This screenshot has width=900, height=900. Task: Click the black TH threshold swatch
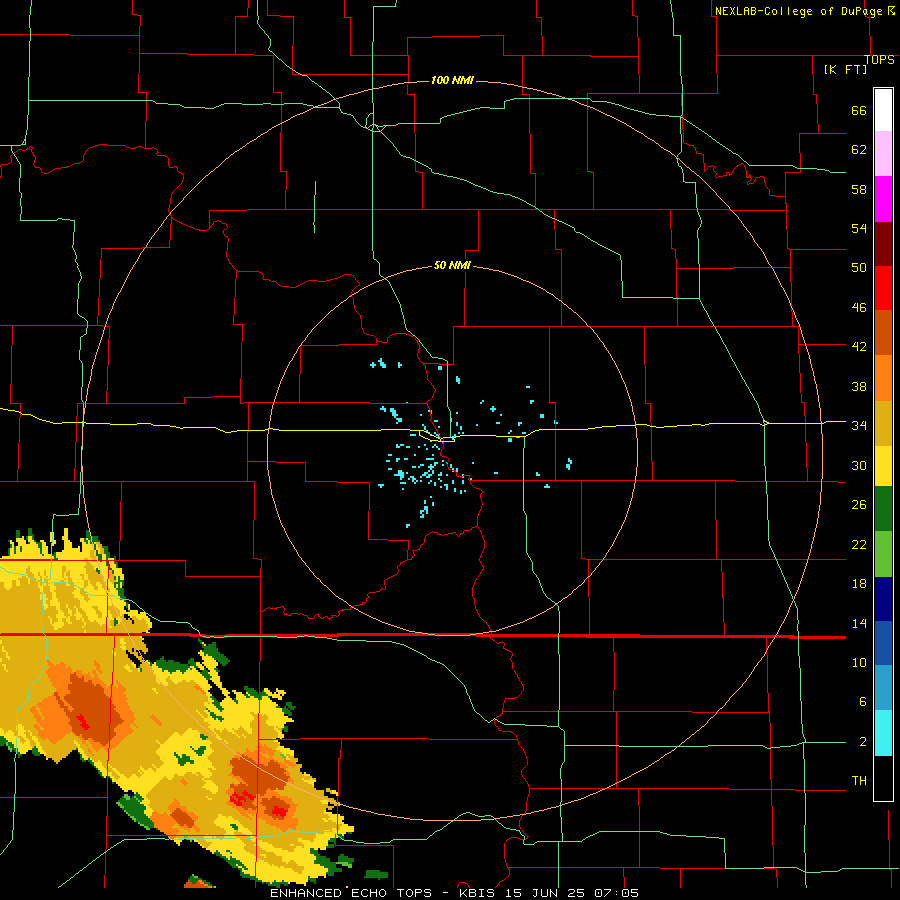(x=883, y=778)
